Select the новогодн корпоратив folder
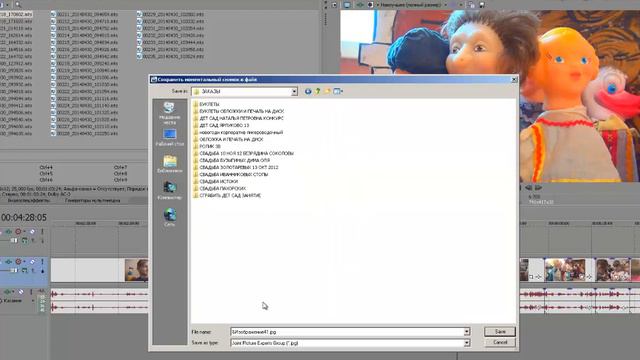The width and height of the screenshot is (640, 360). [238, 132]
